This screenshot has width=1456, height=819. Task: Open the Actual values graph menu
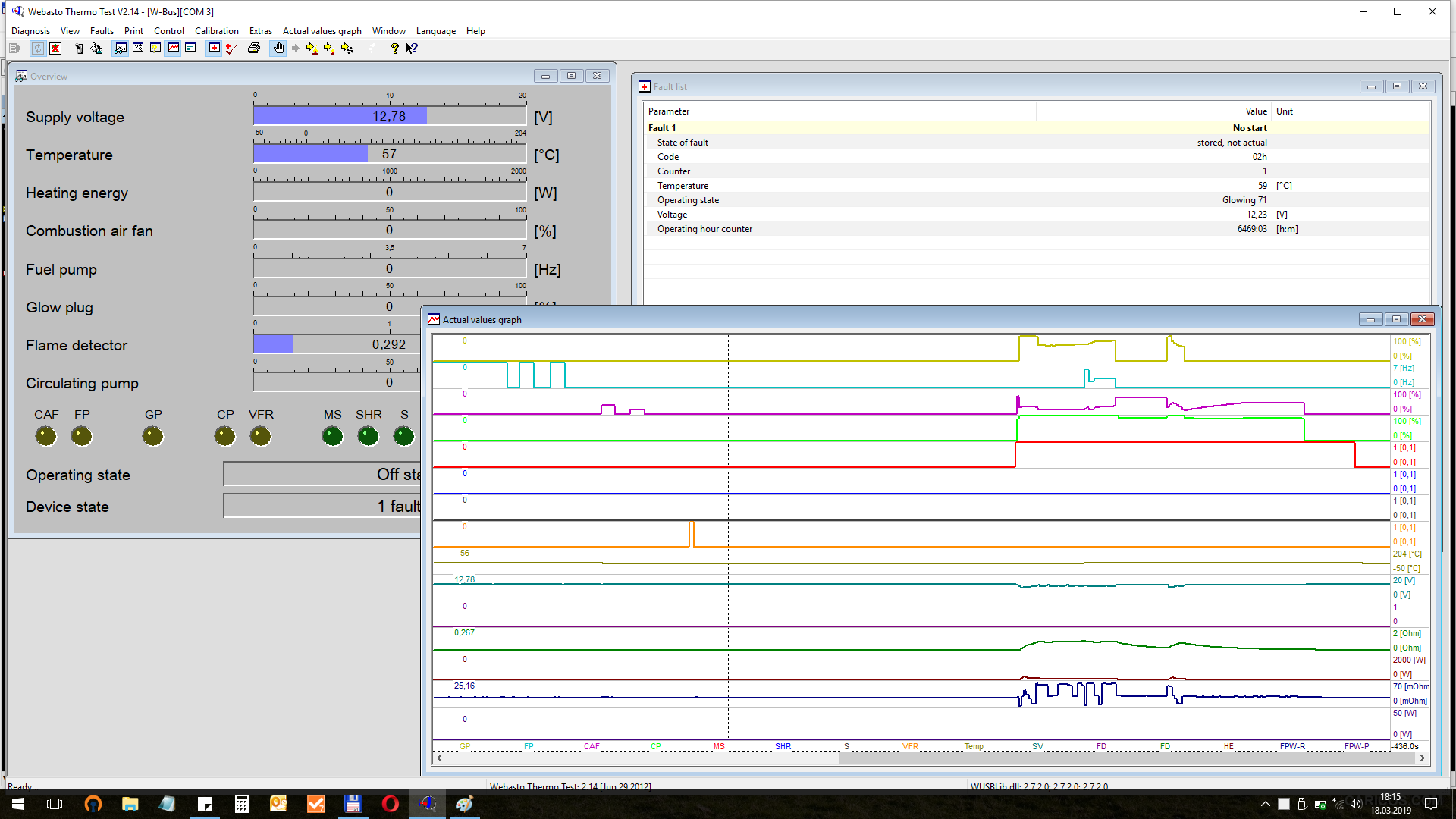tap(322, 31)
